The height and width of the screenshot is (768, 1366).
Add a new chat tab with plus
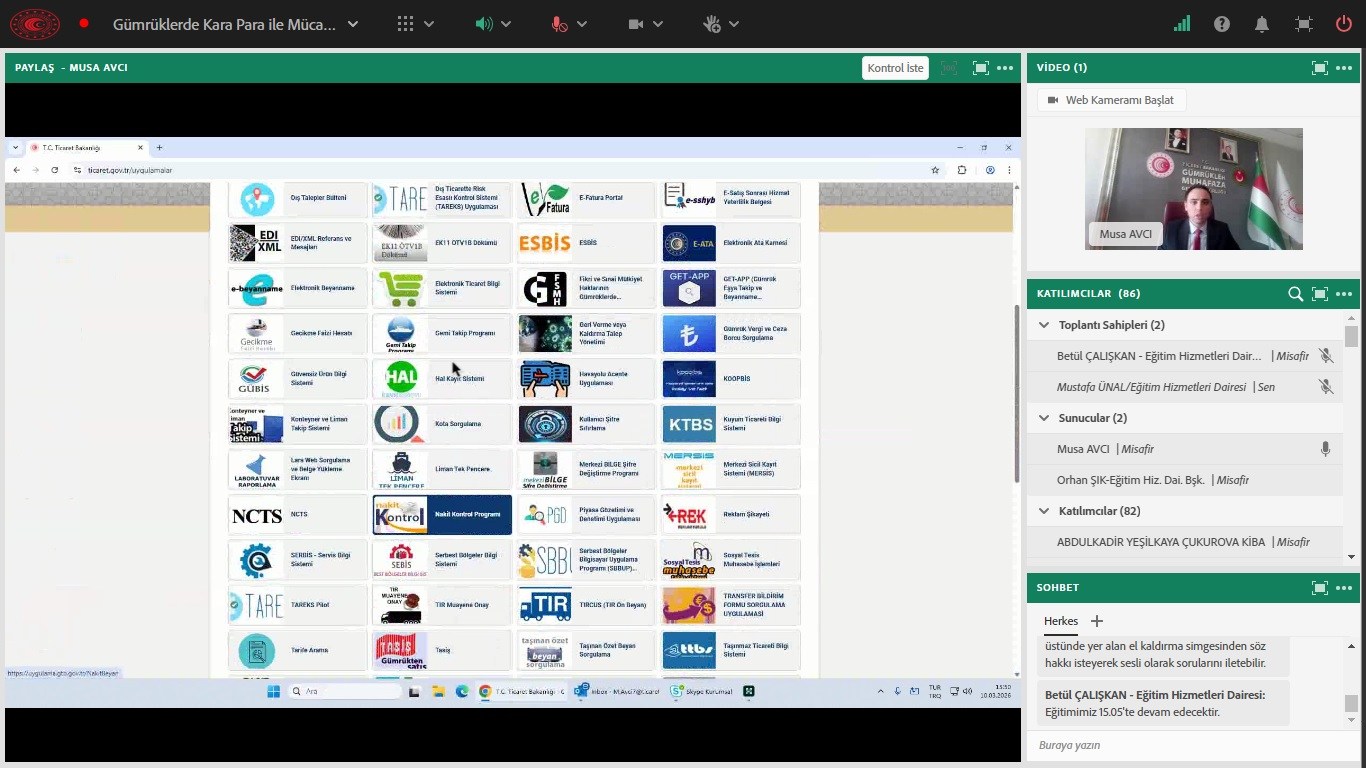[x=1097, y=621]
